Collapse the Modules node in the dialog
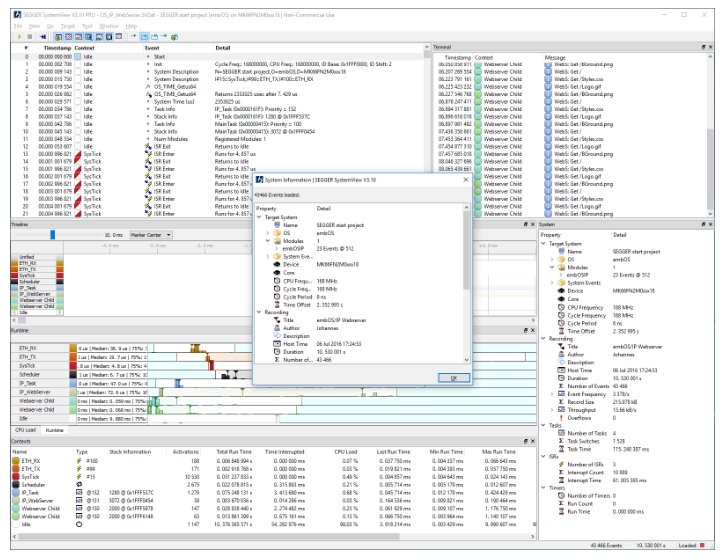Image resolution: width=726 pixels, height=560 pixels. [268, 241]
